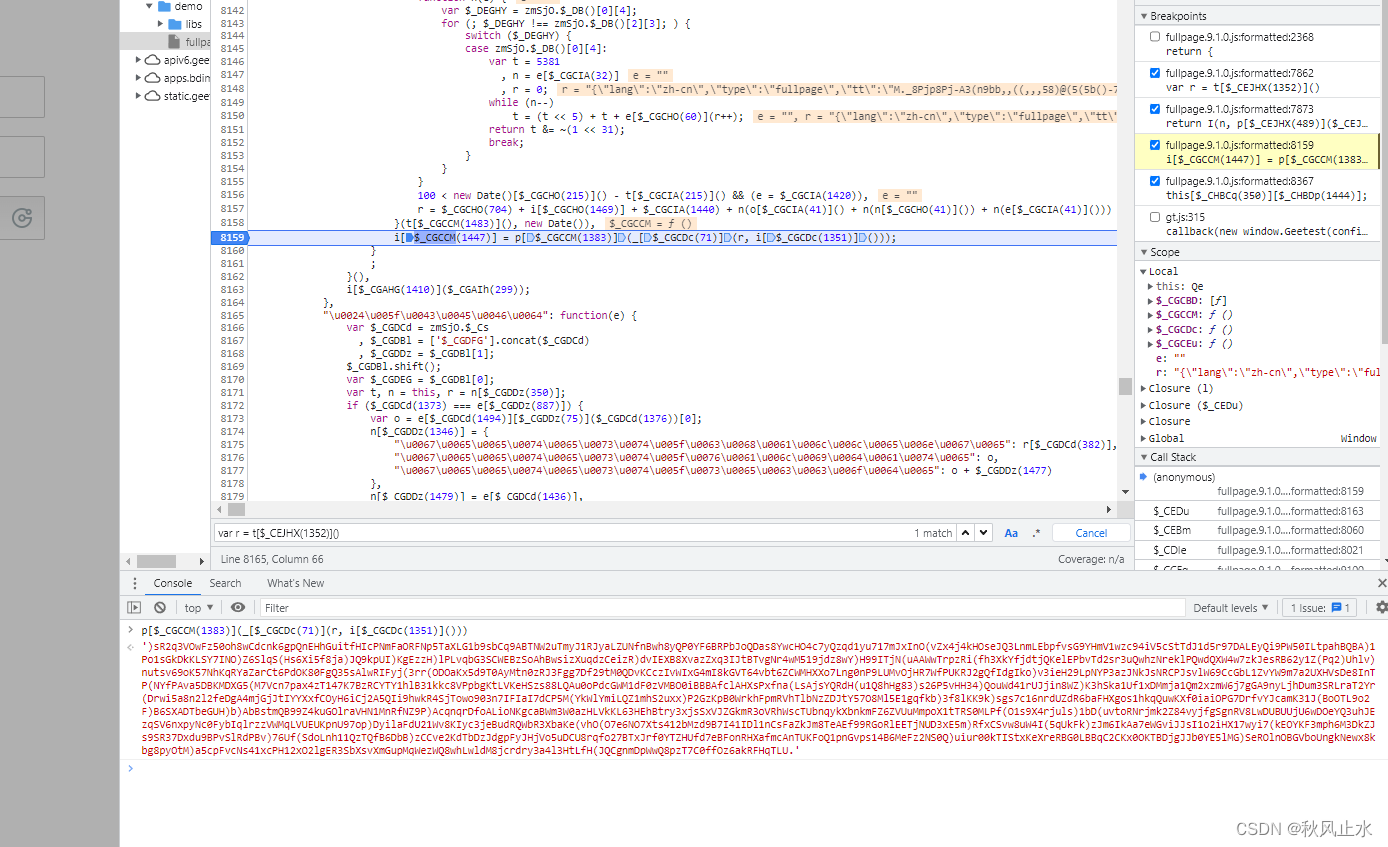The width and height of the screenshot is (1388, 847).
Task: Click the refresh icon button on left page
Action: pos(21,217)
